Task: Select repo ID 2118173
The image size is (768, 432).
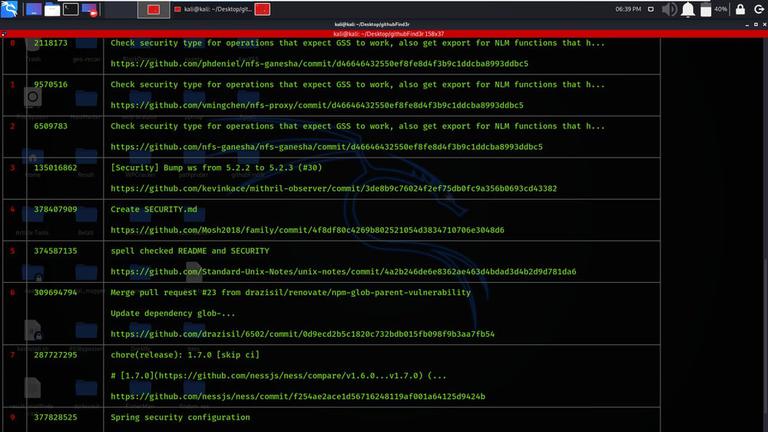Action: coord(51,43)
